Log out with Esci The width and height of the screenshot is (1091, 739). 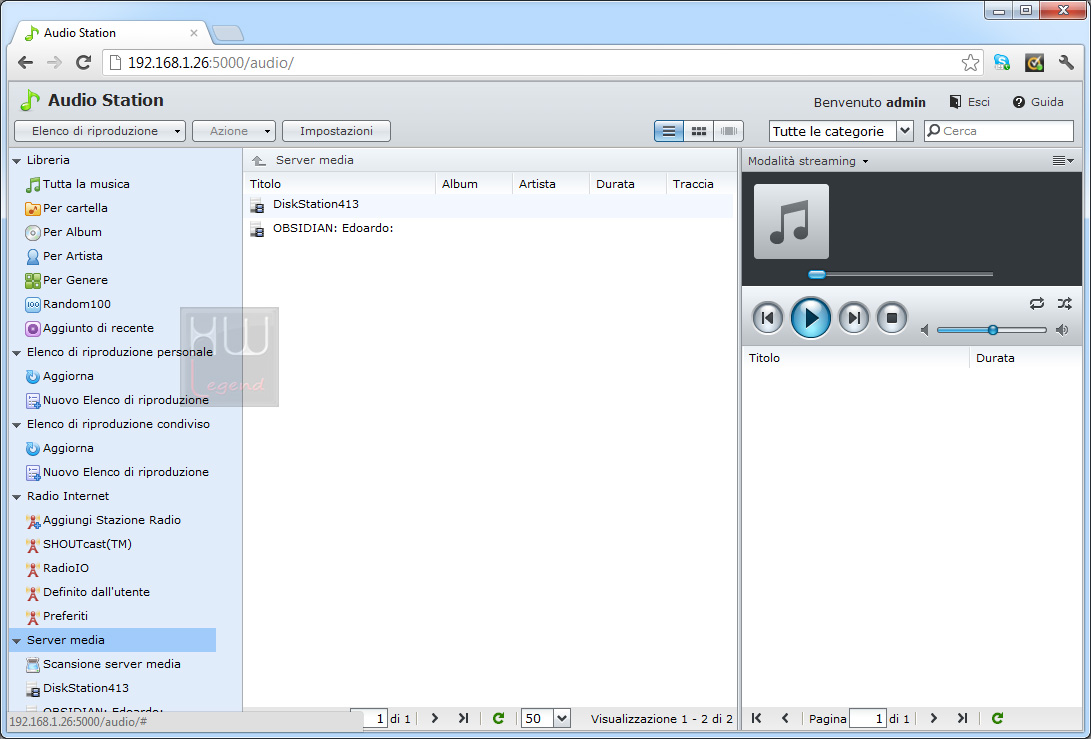[x=969, y=102]
